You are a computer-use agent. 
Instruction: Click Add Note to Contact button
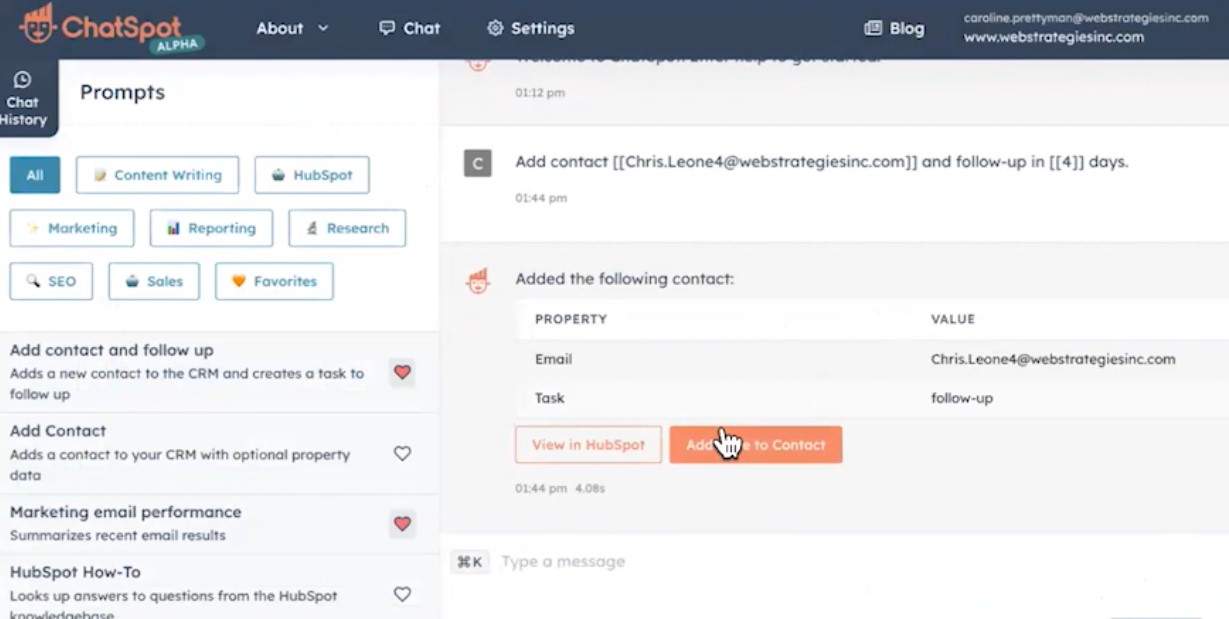click(756, 445)
